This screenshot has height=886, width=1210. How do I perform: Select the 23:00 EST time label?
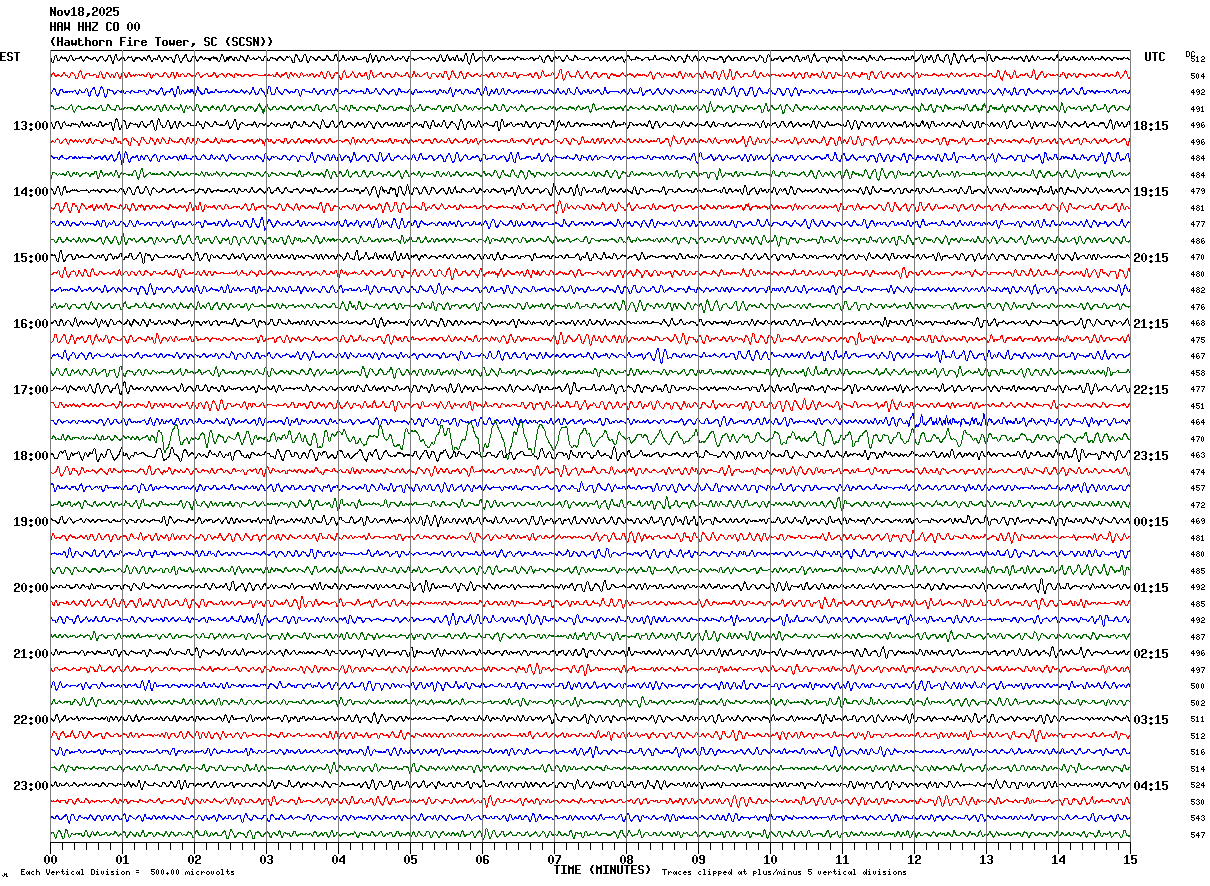click(30, 786)
